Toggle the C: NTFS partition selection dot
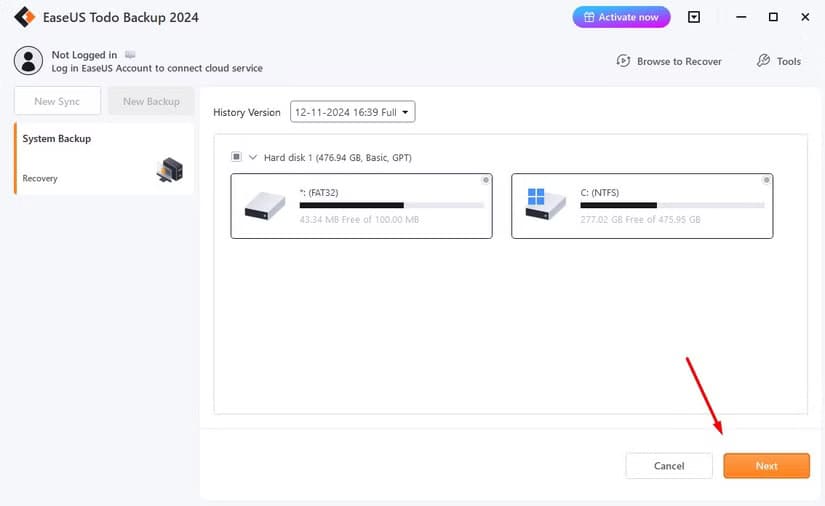This screenshot has height=506, width=825. pos(767,180)
